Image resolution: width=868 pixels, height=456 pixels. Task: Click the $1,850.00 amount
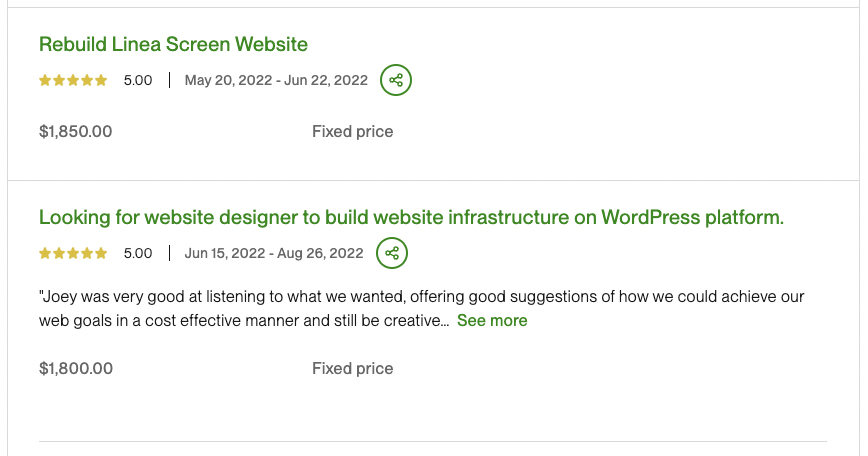coord(76,132)
